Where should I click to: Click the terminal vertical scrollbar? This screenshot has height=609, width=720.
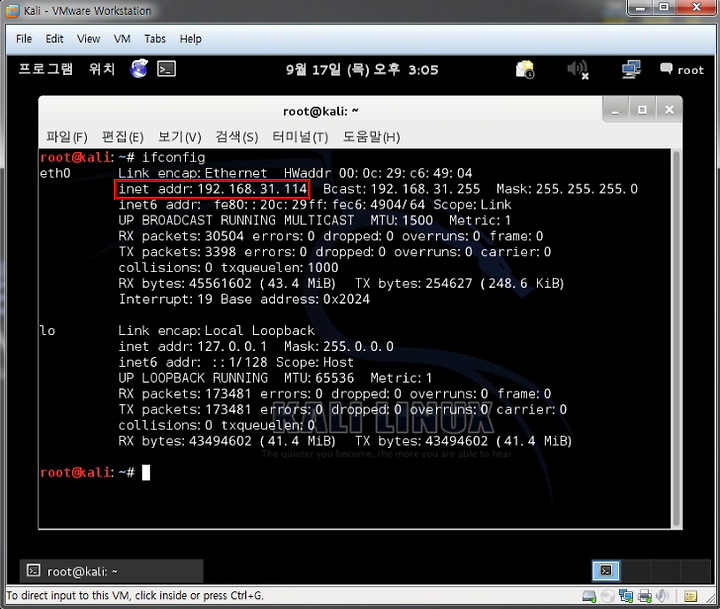click(676, 338)
